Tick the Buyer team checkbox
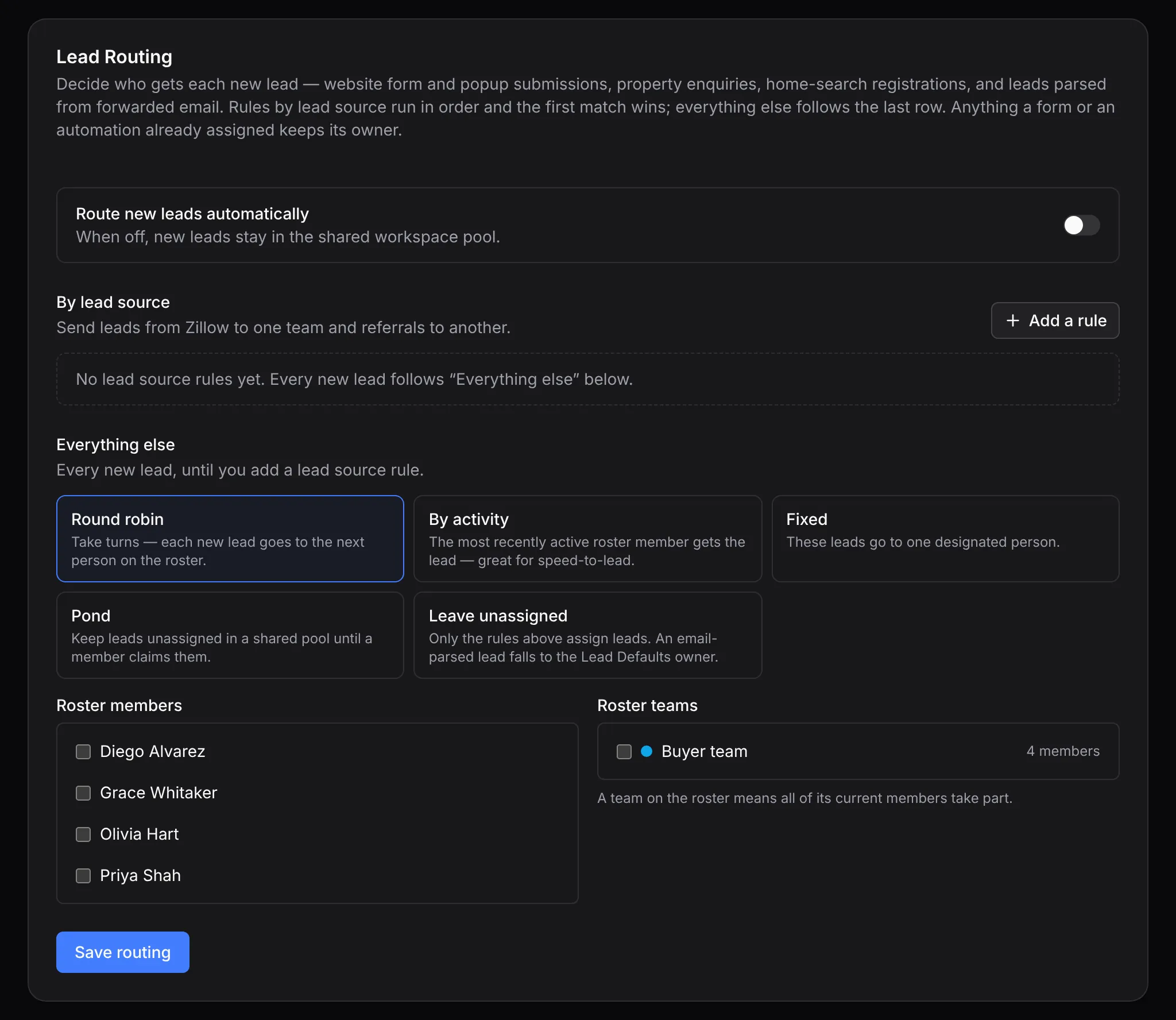This screenshot has height=1020, width=1176. click(624, 752)
